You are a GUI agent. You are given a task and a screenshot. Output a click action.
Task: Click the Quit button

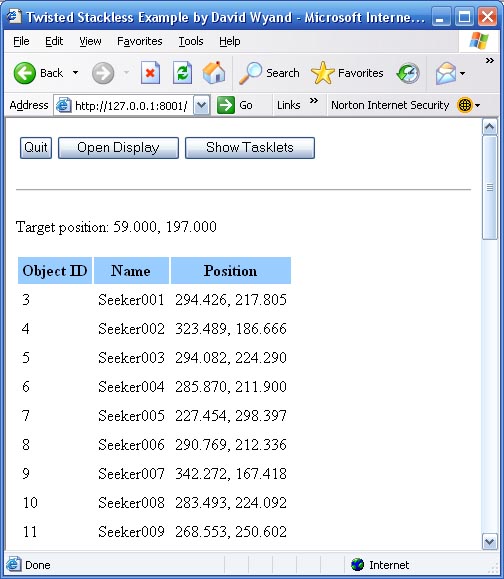(x=36, y=148)
